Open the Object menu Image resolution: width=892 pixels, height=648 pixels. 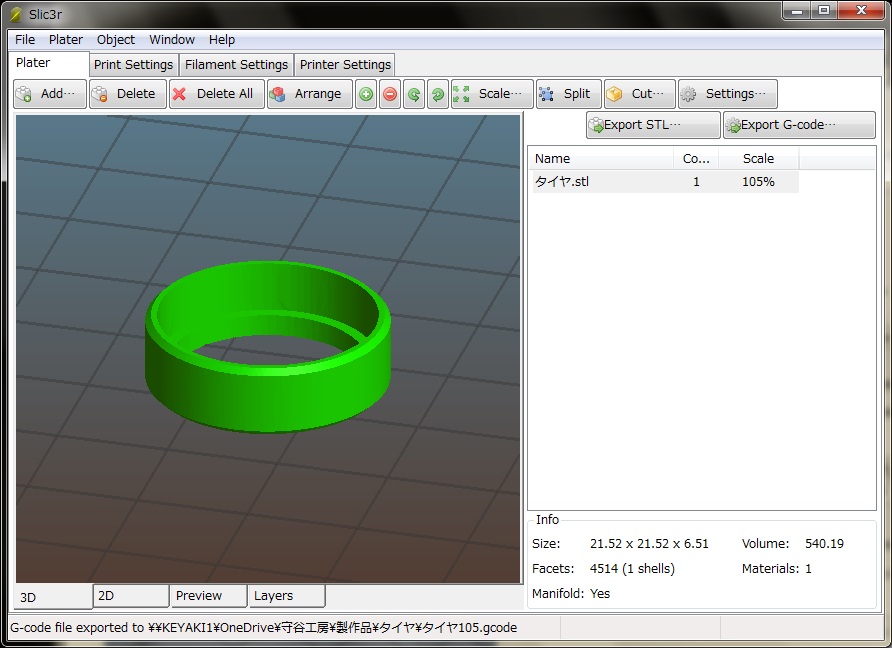[115, 40]
